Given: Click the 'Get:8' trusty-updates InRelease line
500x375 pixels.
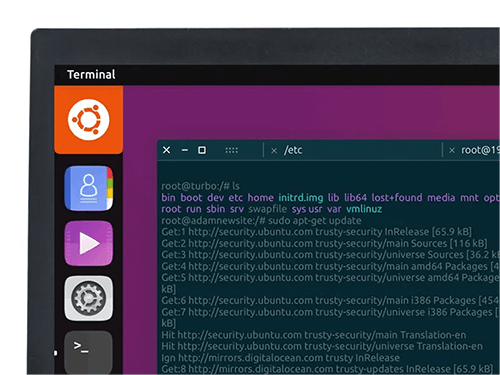Looking at the screenshot, I should pyautogui.click(x=327, y=369).
